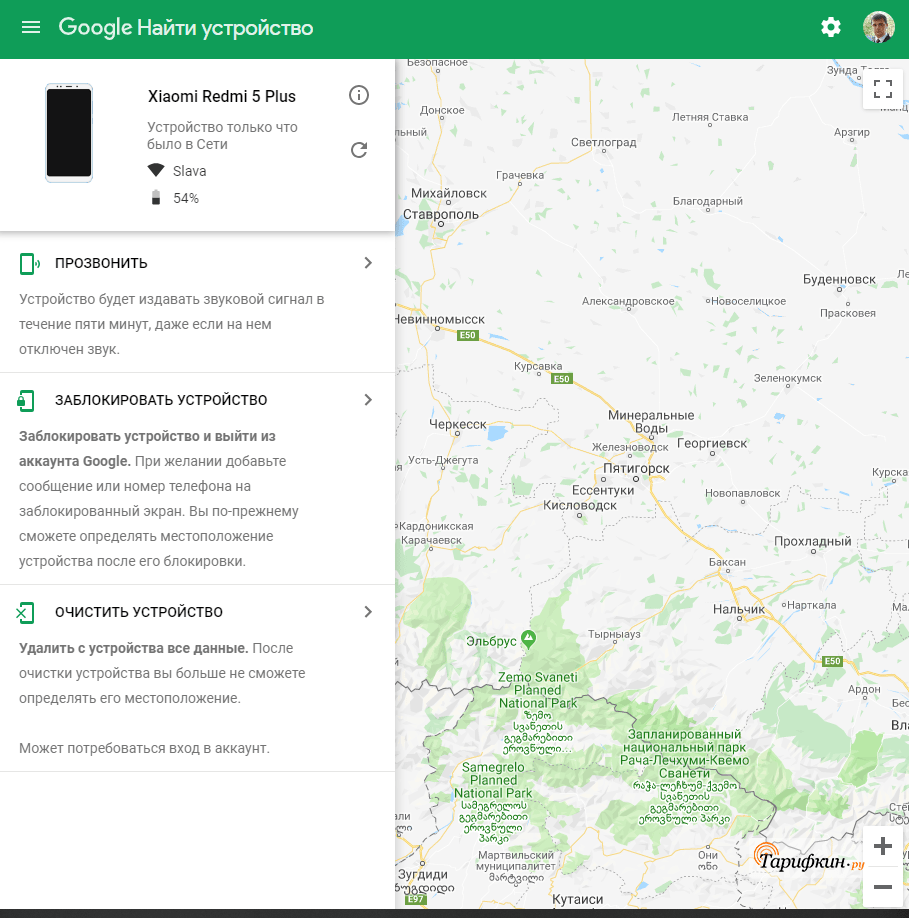Open the hamburger navigation menu
The height and width of the screenshot is (918, 909).
31,27
